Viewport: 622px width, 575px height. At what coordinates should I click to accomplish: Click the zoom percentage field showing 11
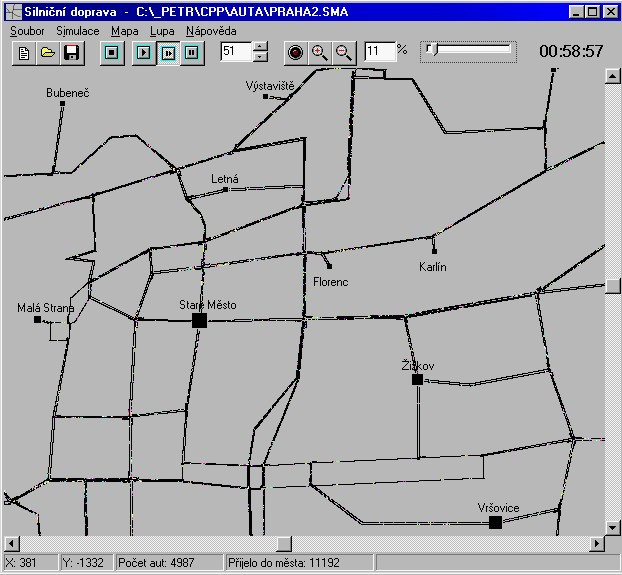[x=380, y=52]
